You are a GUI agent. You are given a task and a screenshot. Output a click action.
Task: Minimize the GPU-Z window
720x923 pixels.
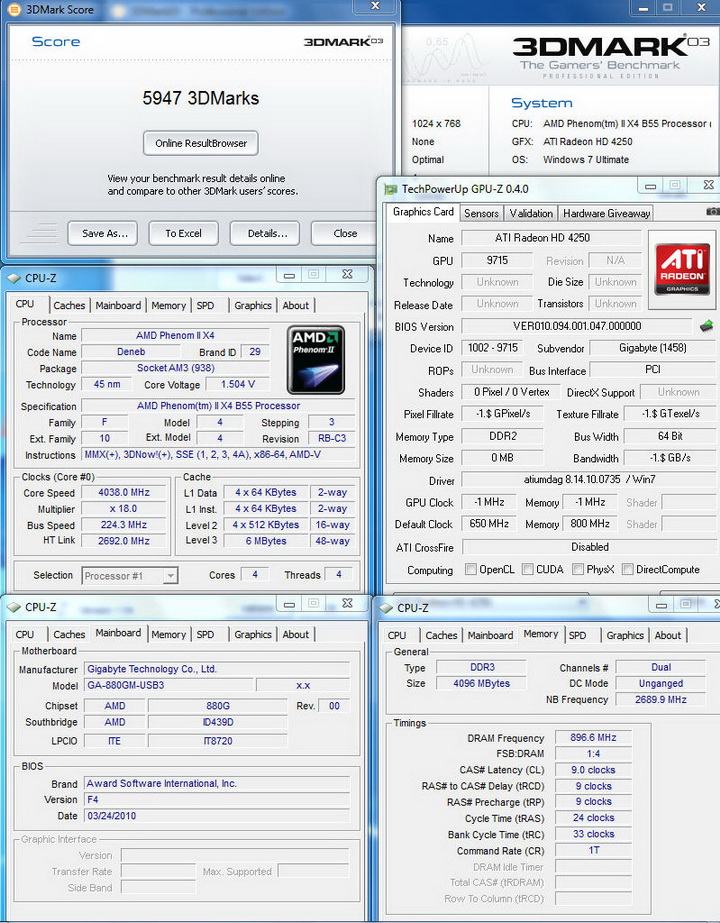pyautogui.click(x=650, y=186)
